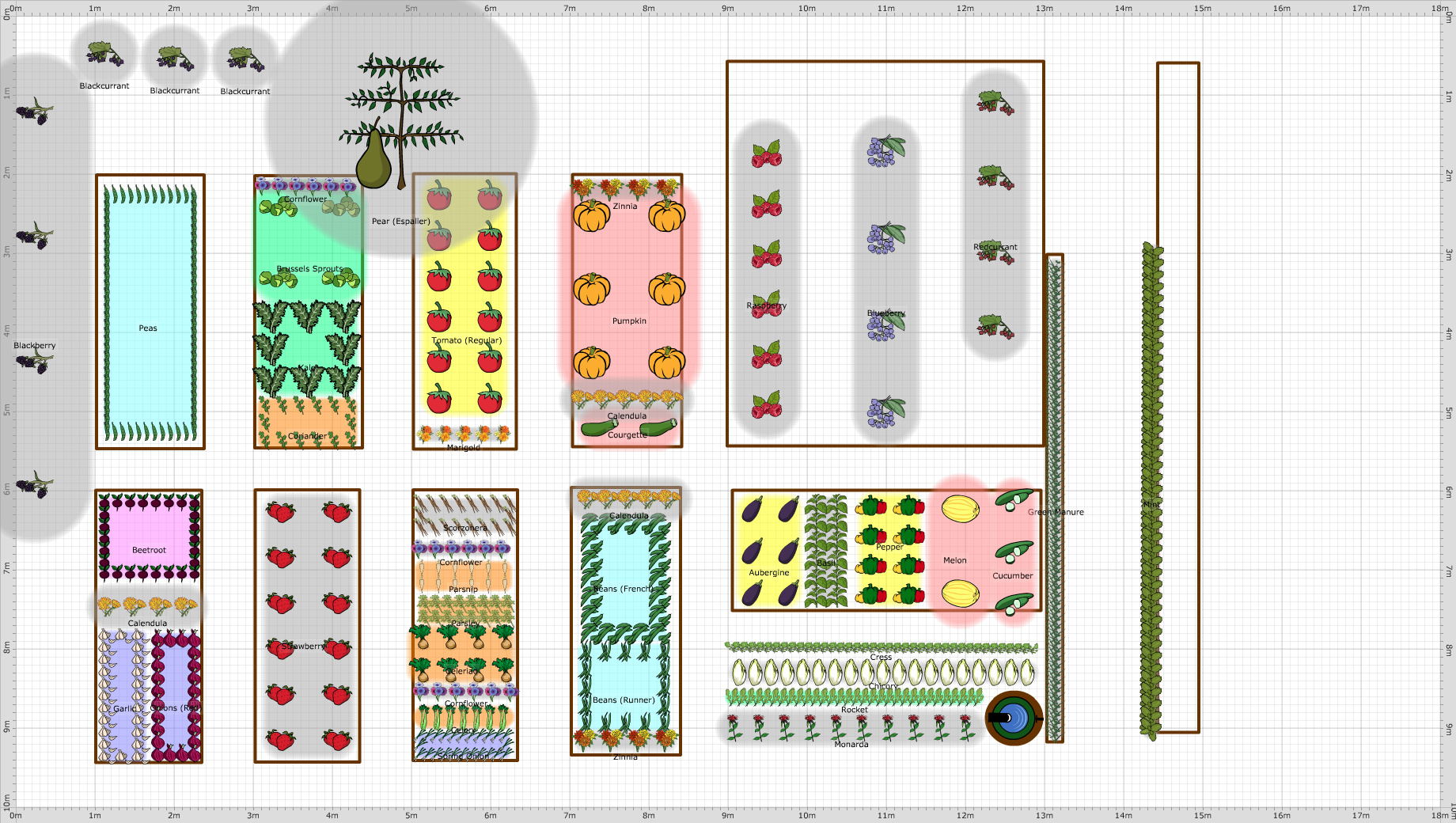Select the Peas label
Screen dimensions: 1456x823
pyautogui.click(x=148, y=328)
